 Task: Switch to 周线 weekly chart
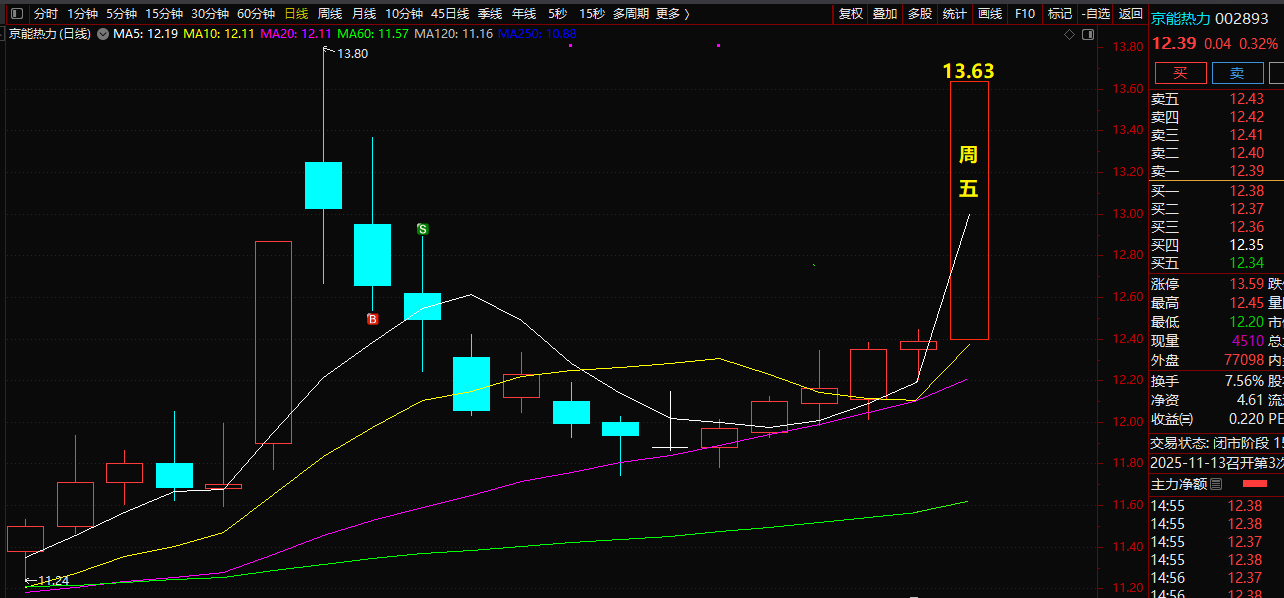click(x=330, y=14)
